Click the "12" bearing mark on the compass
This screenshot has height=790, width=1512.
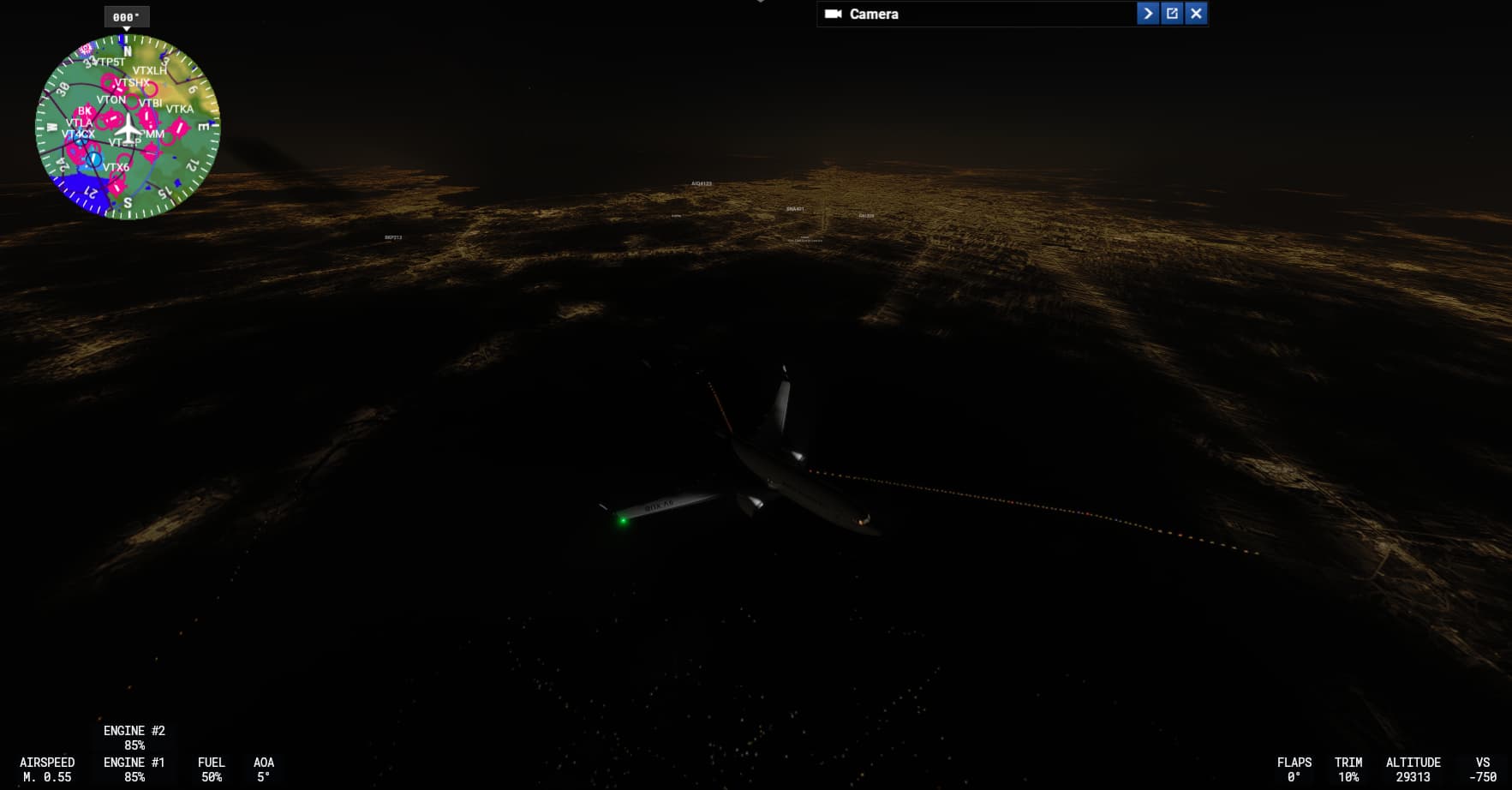[x=193, y=165]
